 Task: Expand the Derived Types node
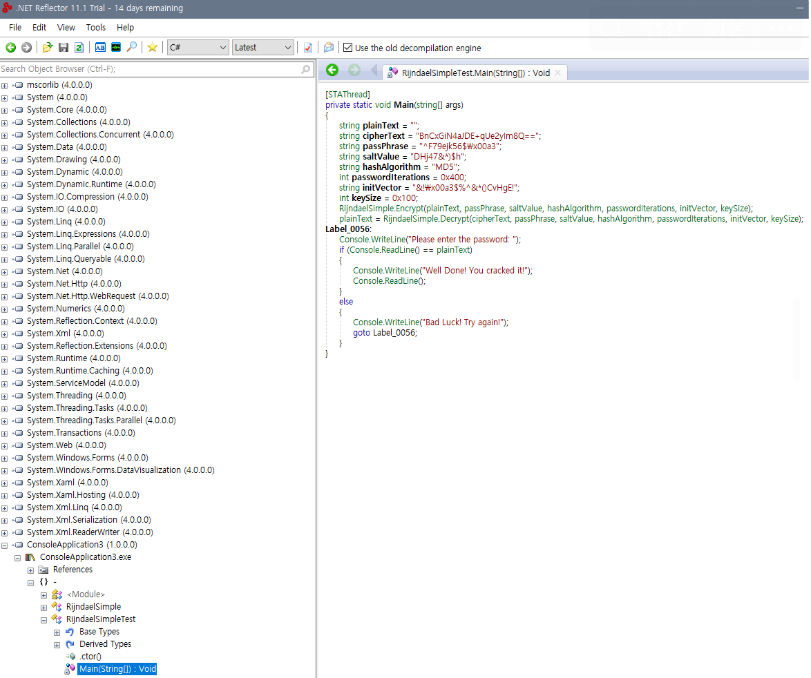pyautogui.click(x=57, y=644)
